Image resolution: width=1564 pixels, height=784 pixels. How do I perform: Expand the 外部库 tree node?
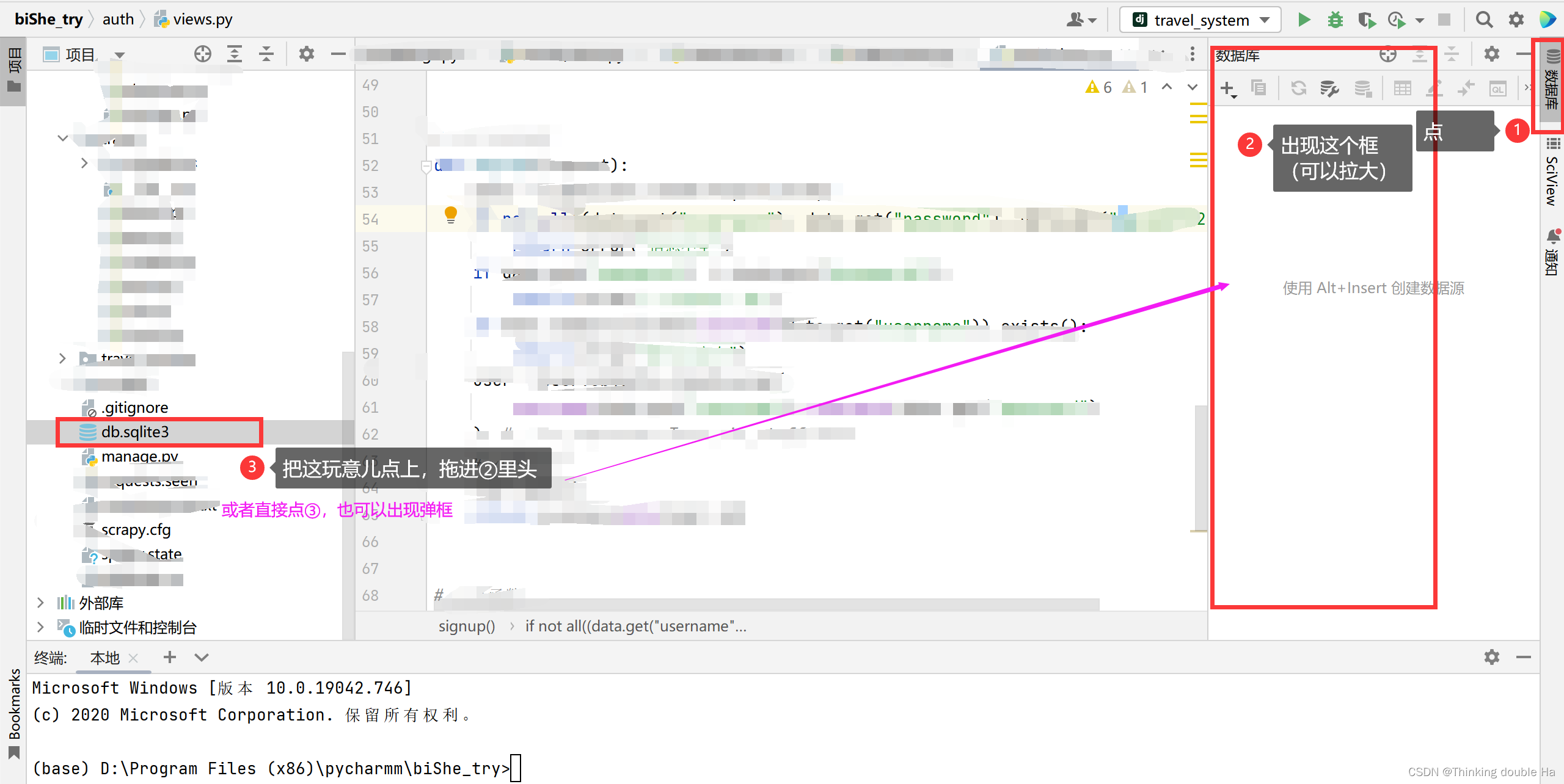click(x=40, y=603)
